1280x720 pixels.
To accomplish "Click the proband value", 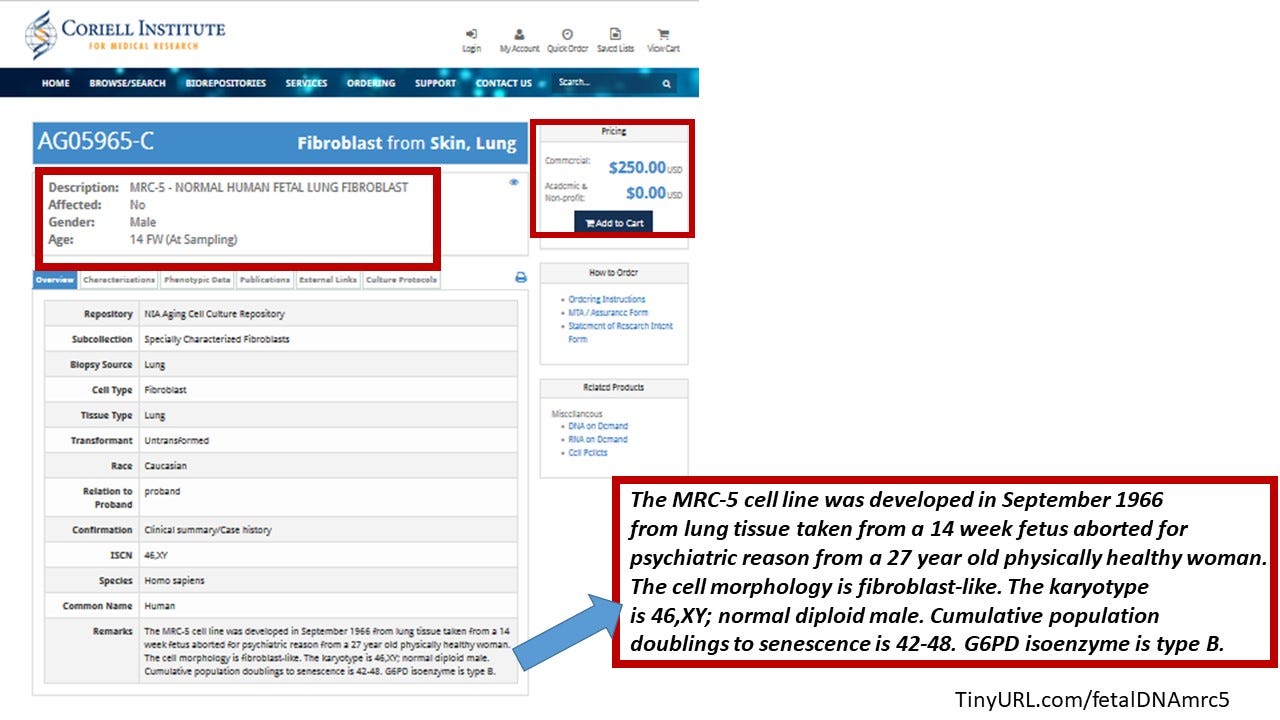I will click(x=162, y=492).
